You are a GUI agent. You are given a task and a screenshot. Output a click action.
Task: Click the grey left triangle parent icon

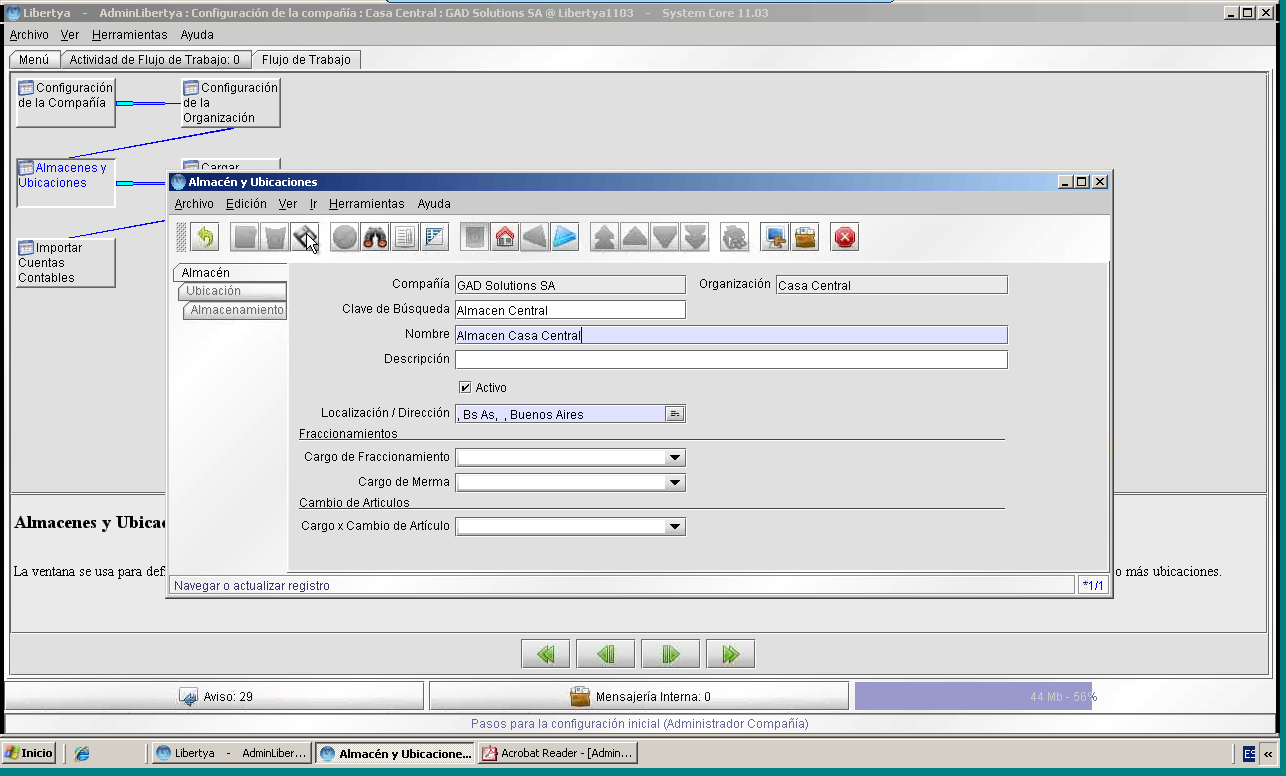tap(535, 237)
